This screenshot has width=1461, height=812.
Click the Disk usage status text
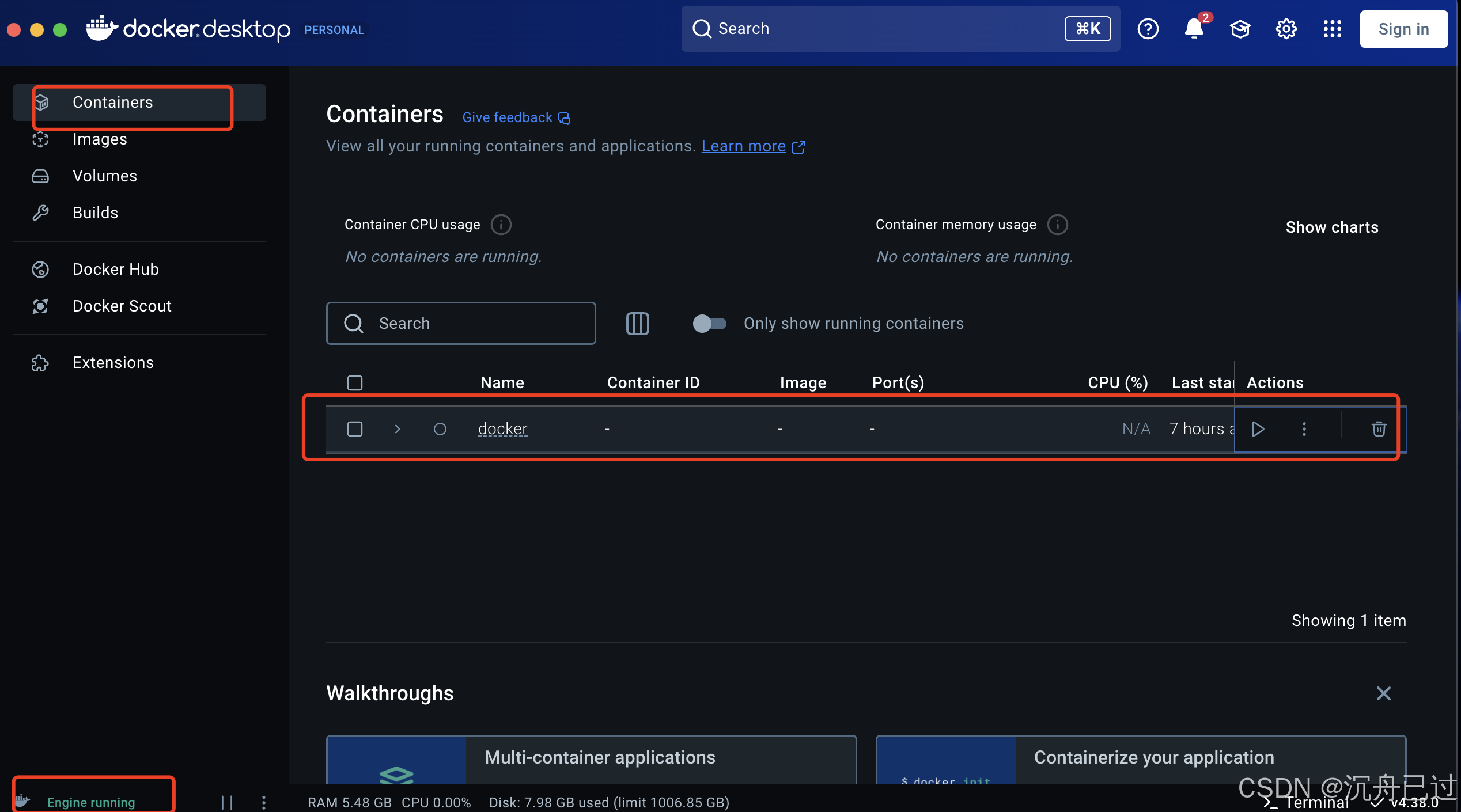tap(609, 803)
